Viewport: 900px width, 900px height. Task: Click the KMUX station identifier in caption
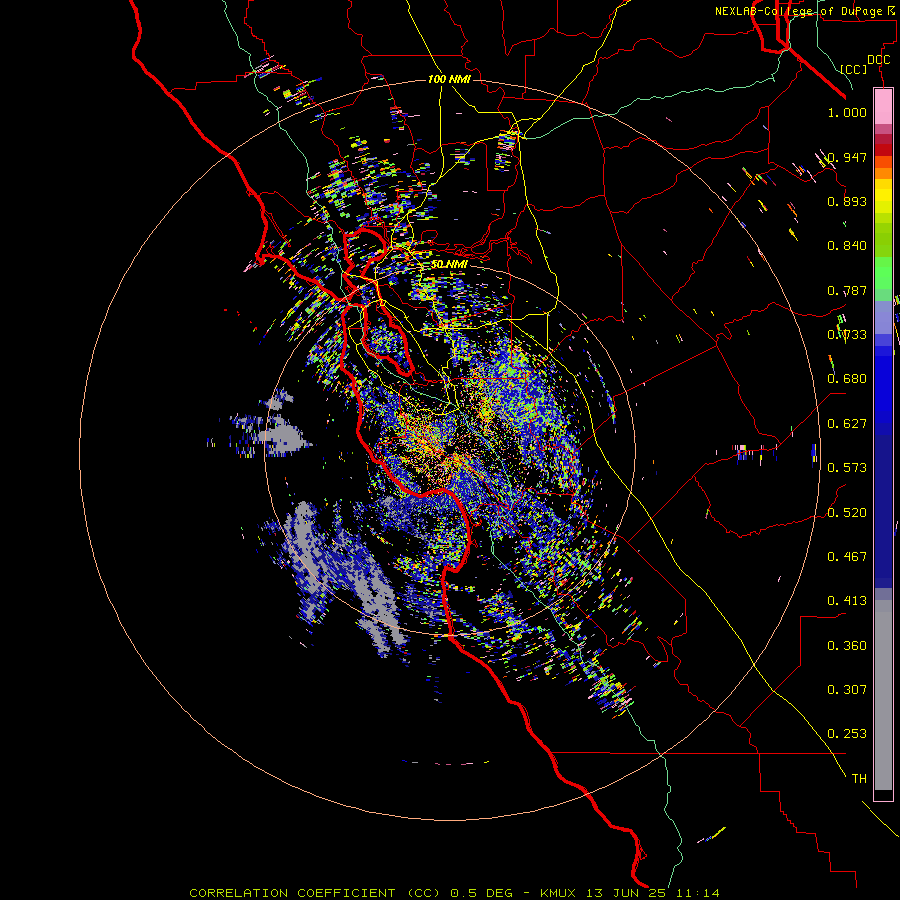560,893
